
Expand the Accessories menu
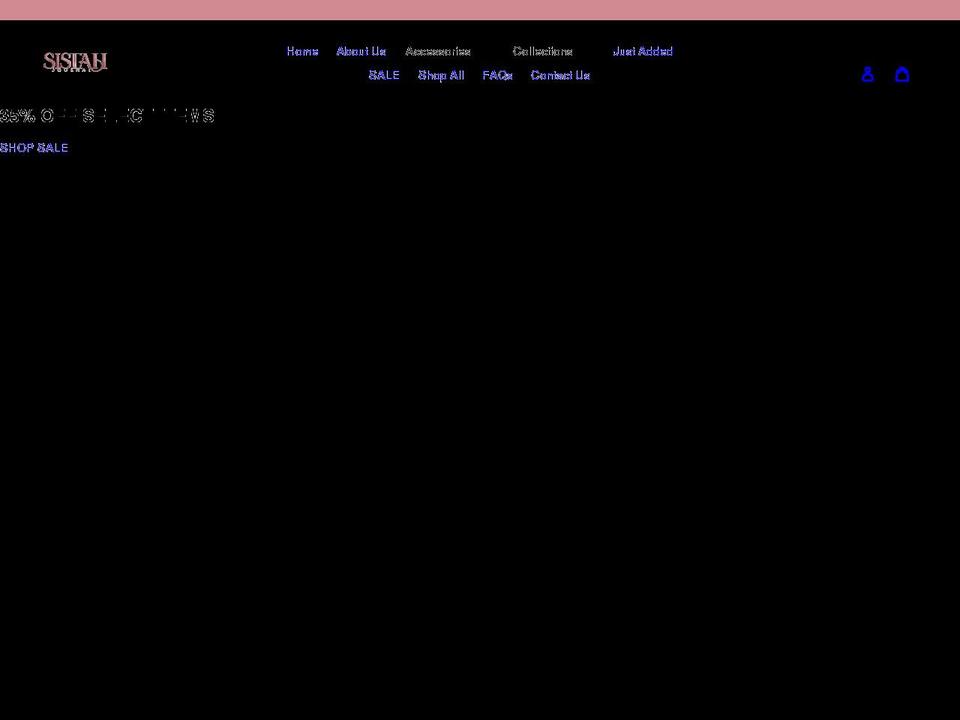click(438, 51)
